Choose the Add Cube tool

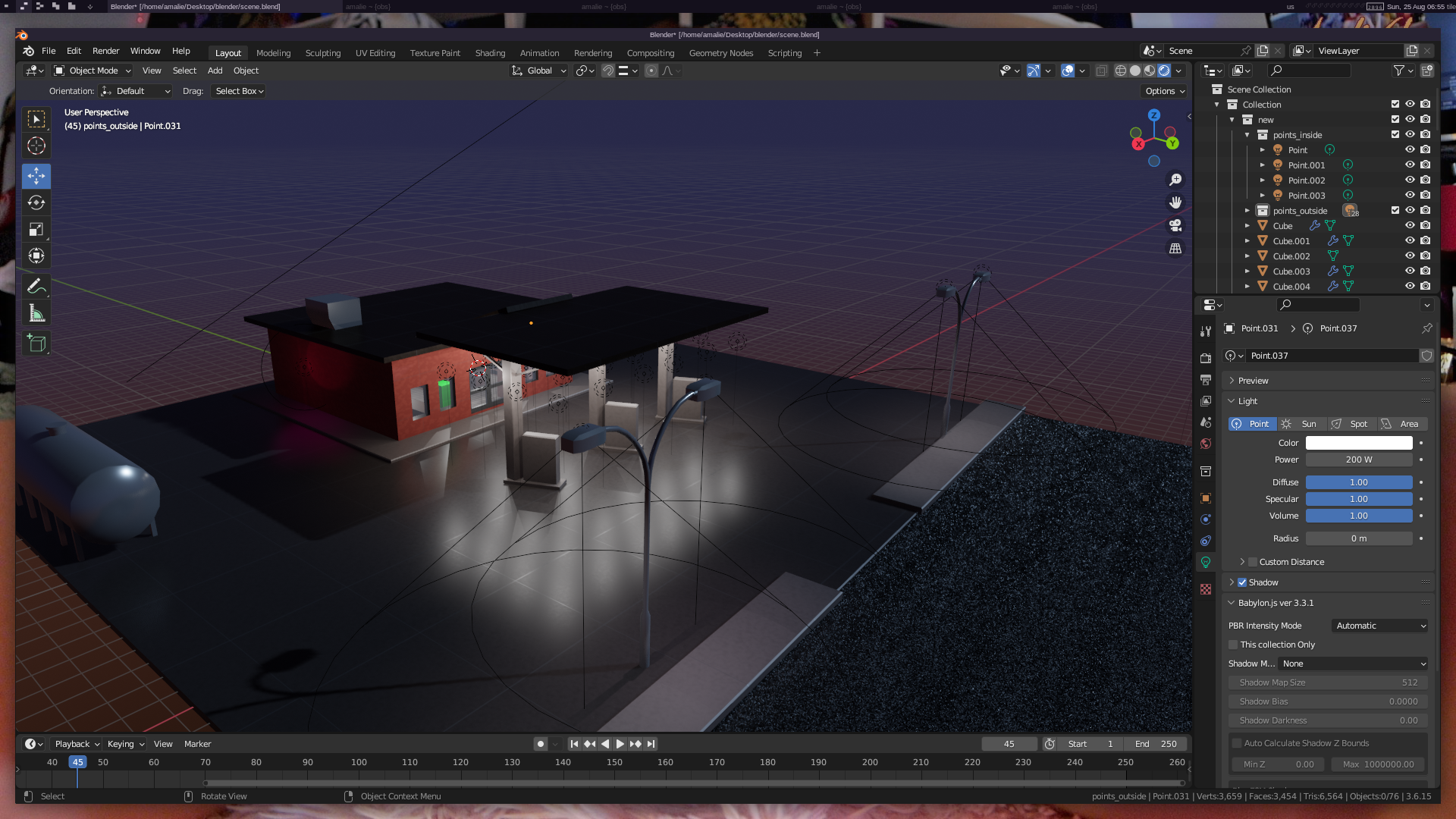(x=36, y=344)
